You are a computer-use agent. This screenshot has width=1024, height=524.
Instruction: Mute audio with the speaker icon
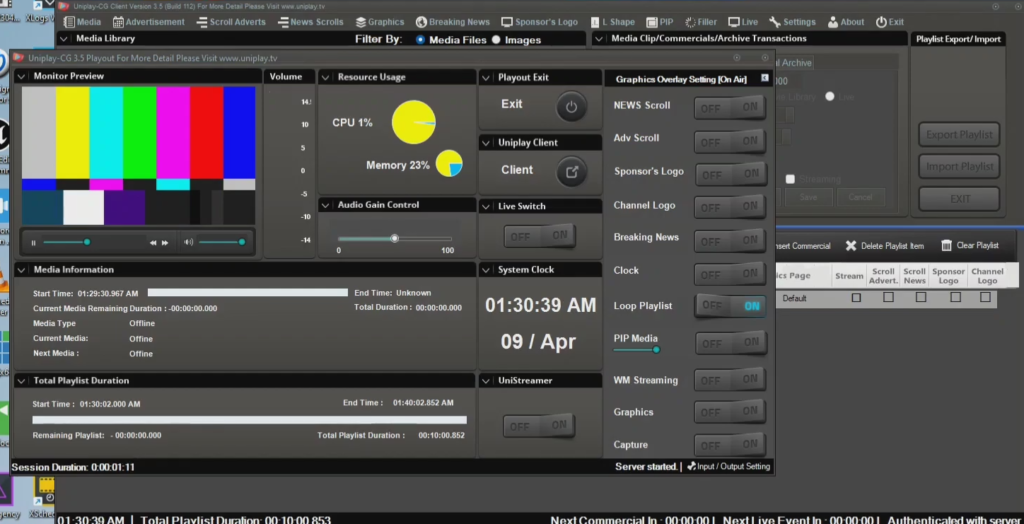tap(188, 242)
